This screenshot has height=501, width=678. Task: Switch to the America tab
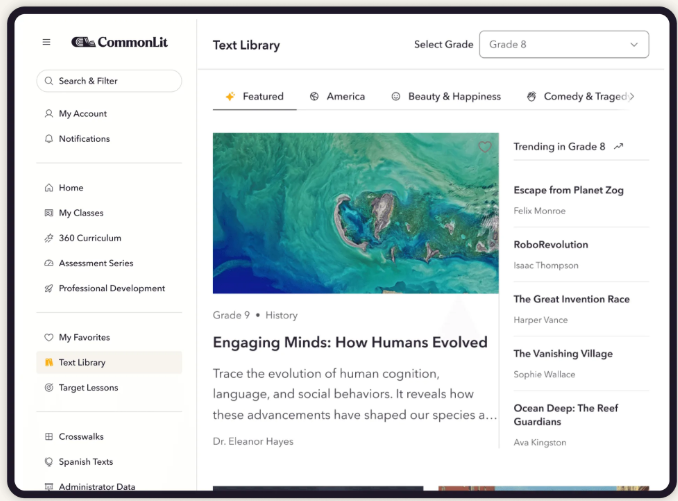(337, 96)
